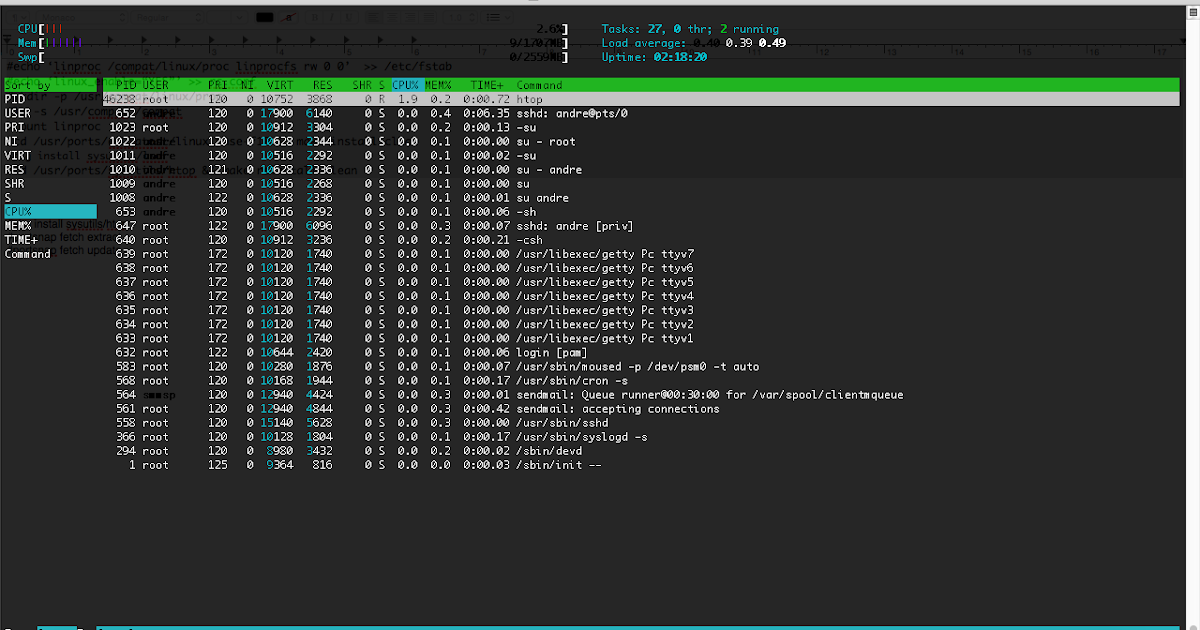Select the getty ttyv7 process row

pos(640,254)
